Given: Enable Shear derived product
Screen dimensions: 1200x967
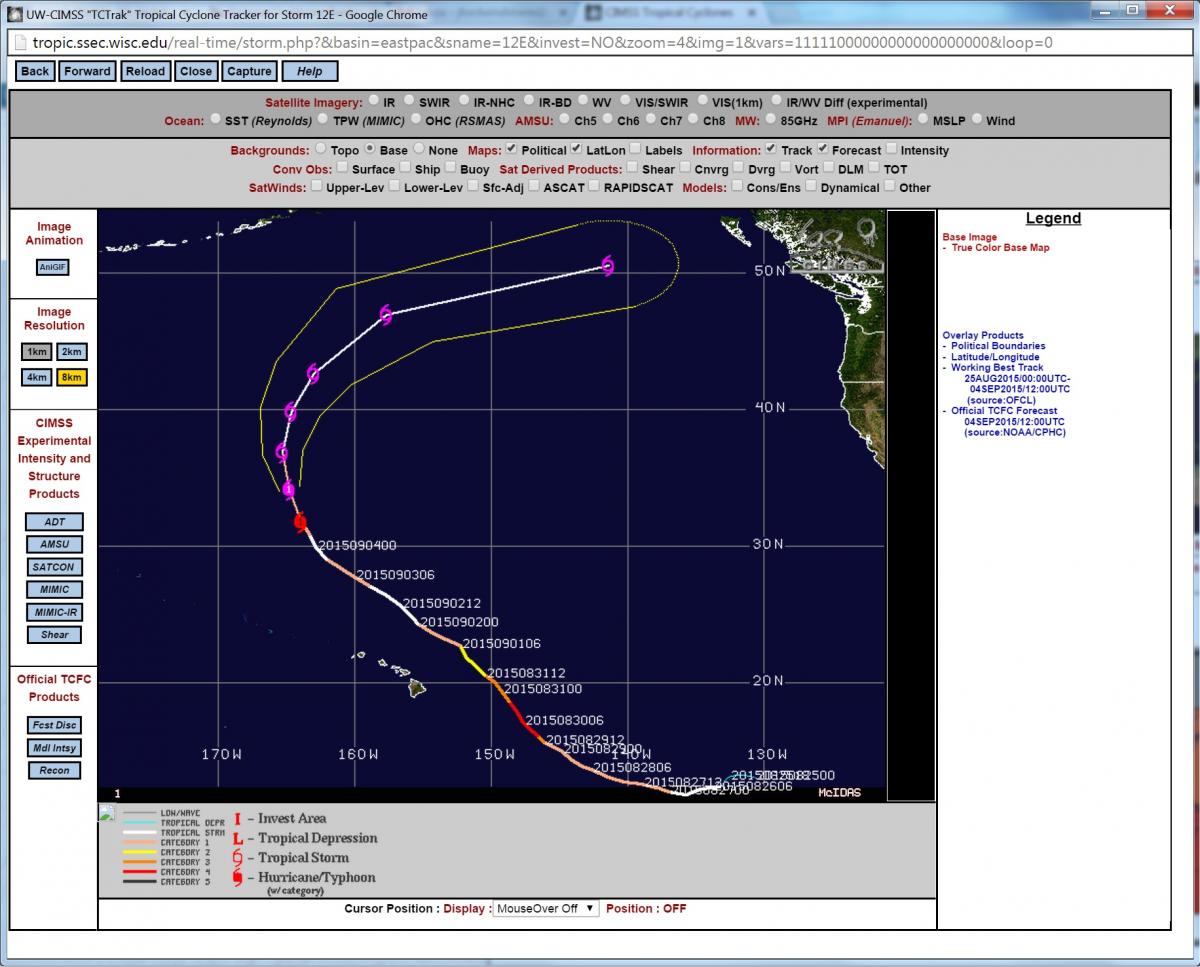Looking at the screenshot, I should 631,168.
